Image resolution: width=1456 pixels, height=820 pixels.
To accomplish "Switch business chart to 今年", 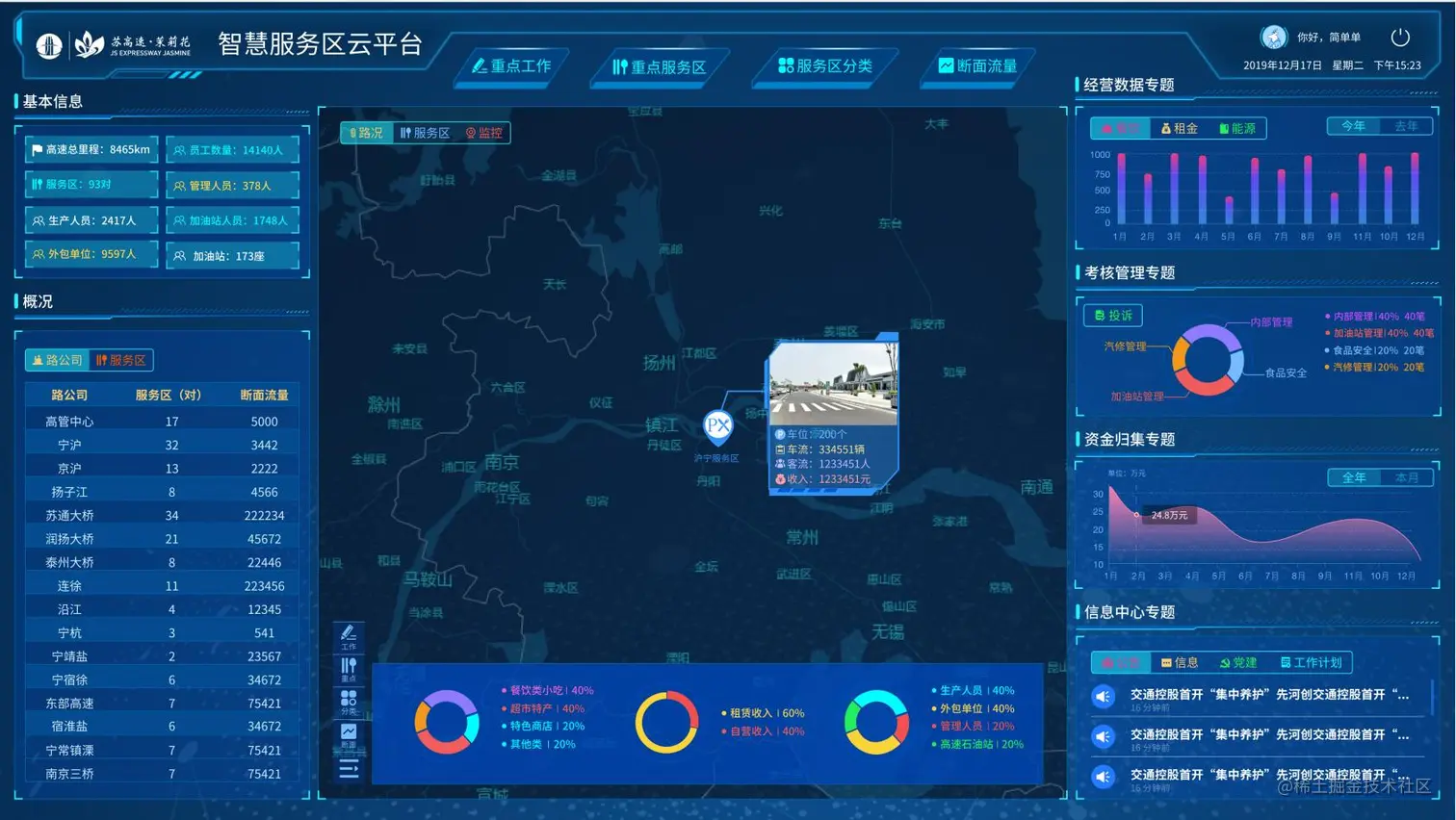I will 1353,126.
